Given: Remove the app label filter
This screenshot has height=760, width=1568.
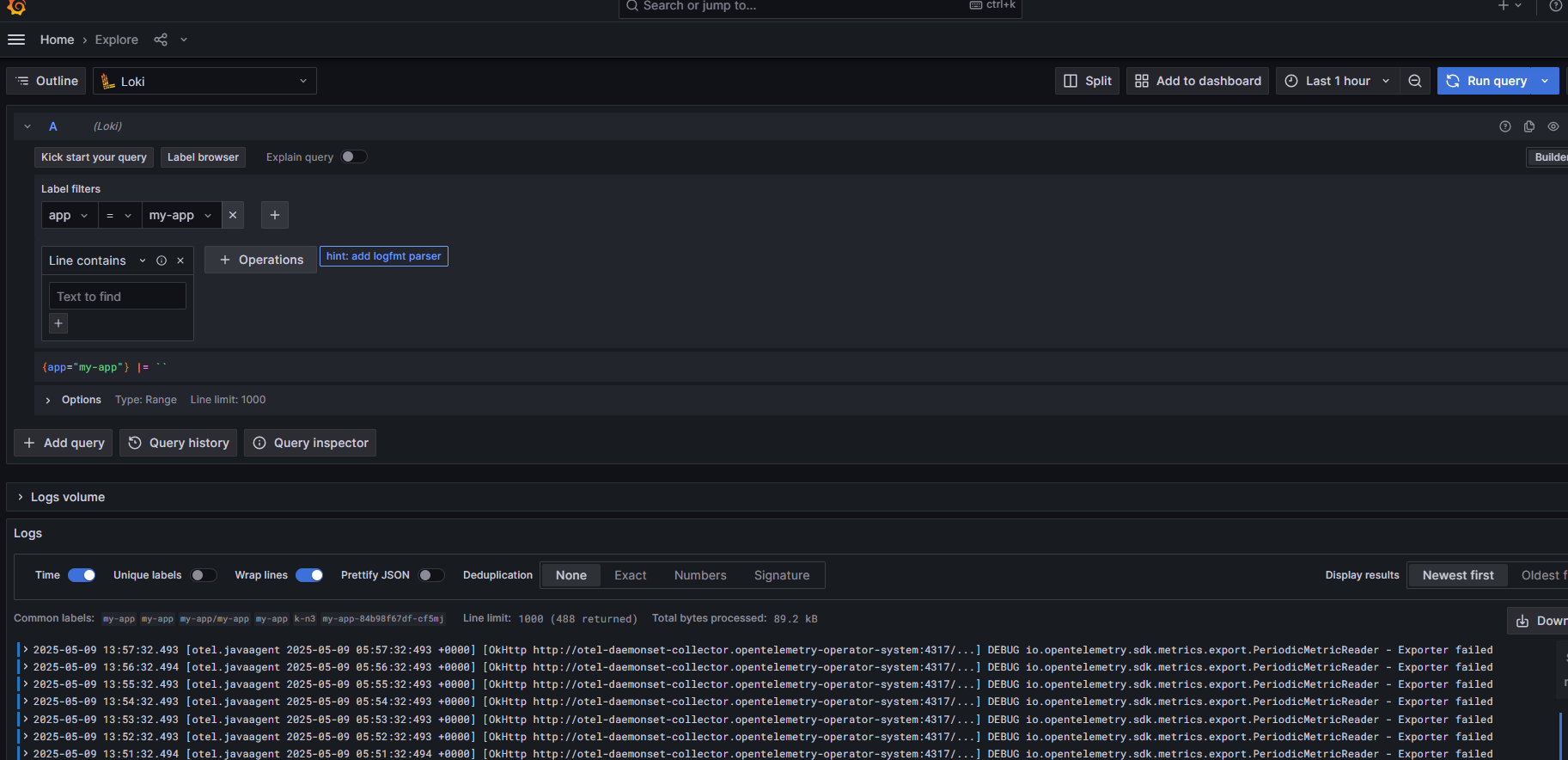Looking at the screenshot, I should click(233, 215).
